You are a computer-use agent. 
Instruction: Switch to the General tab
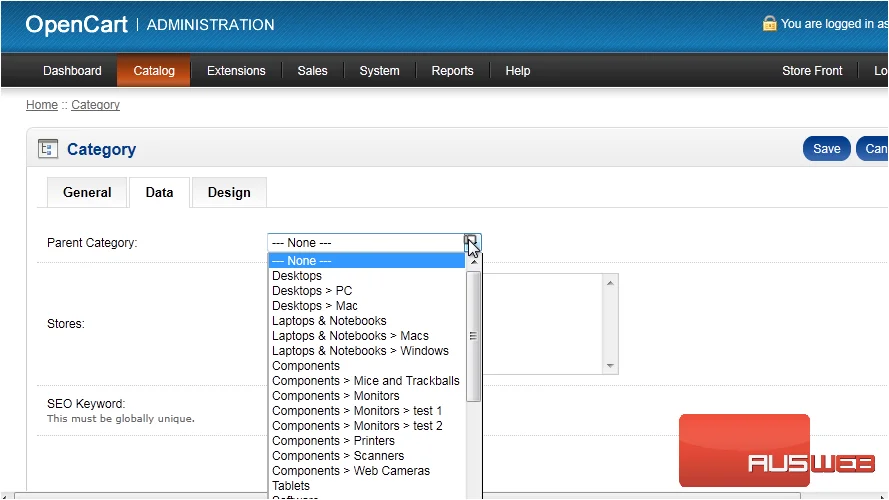point(87,193)
